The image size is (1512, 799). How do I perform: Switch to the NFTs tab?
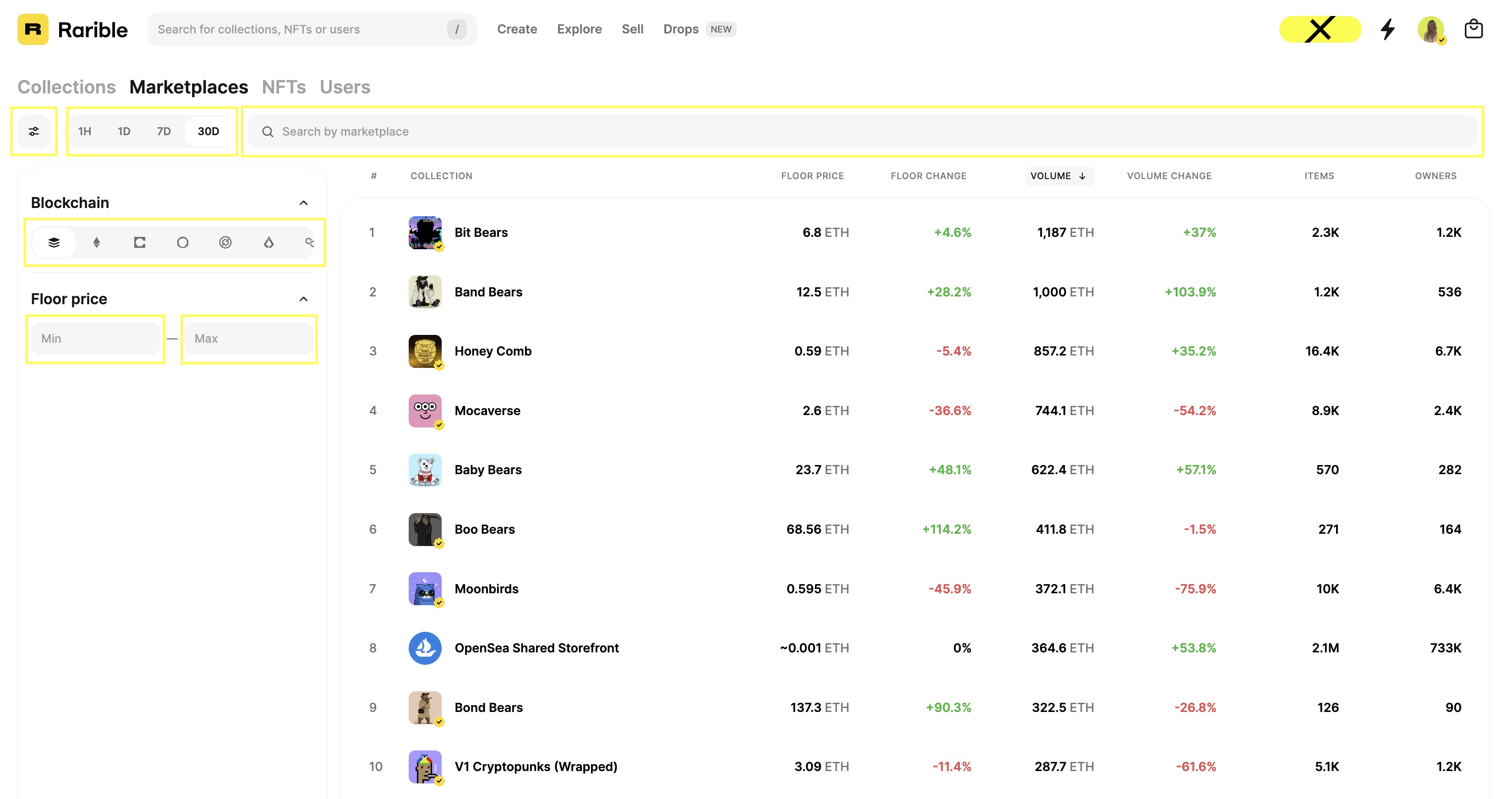[284, 87]
